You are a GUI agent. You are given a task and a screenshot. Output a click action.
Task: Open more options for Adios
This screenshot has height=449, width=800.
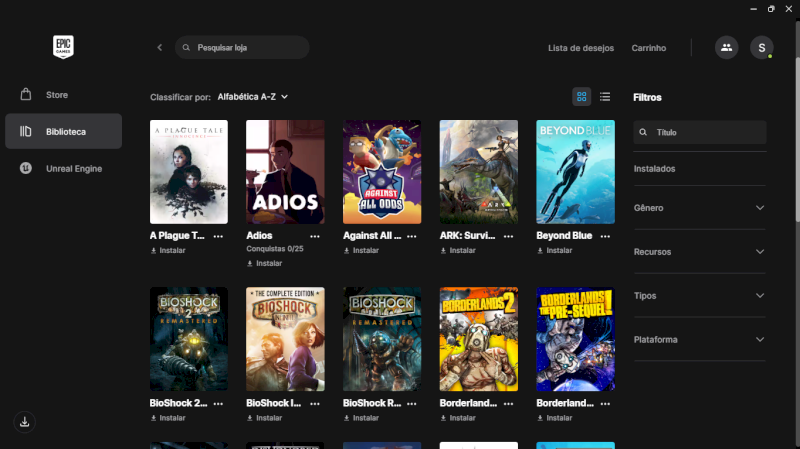pos(315,236)
